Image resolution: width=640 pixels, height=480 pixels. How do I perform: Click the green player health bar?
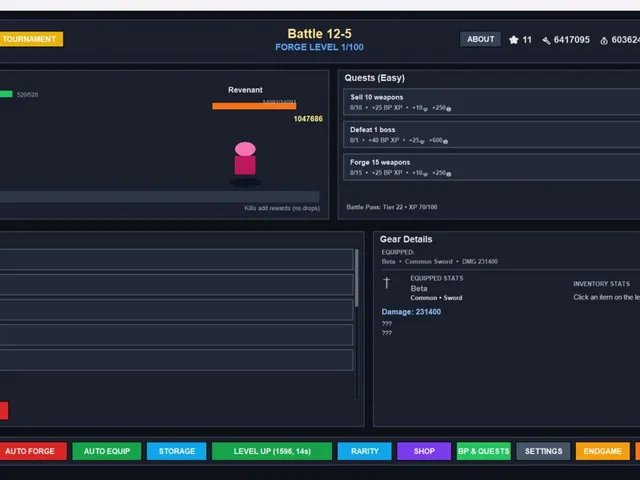point(6,94)
